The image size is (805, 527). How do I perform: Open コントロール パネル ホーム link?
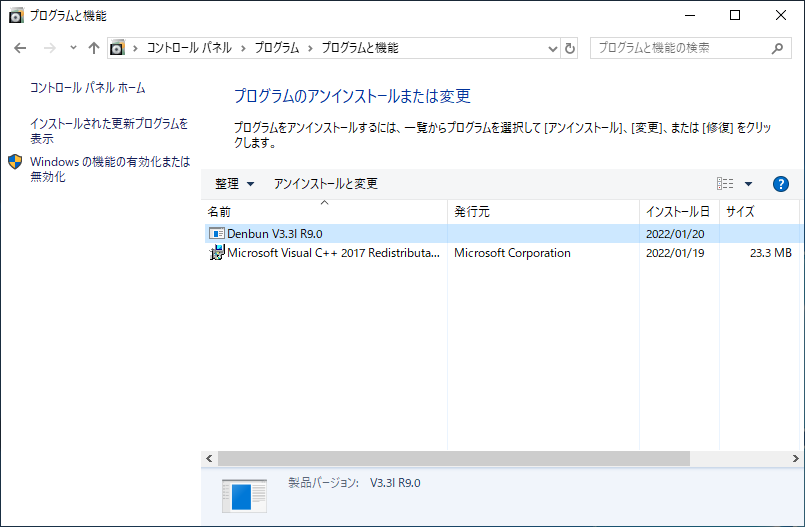(87, 88)
